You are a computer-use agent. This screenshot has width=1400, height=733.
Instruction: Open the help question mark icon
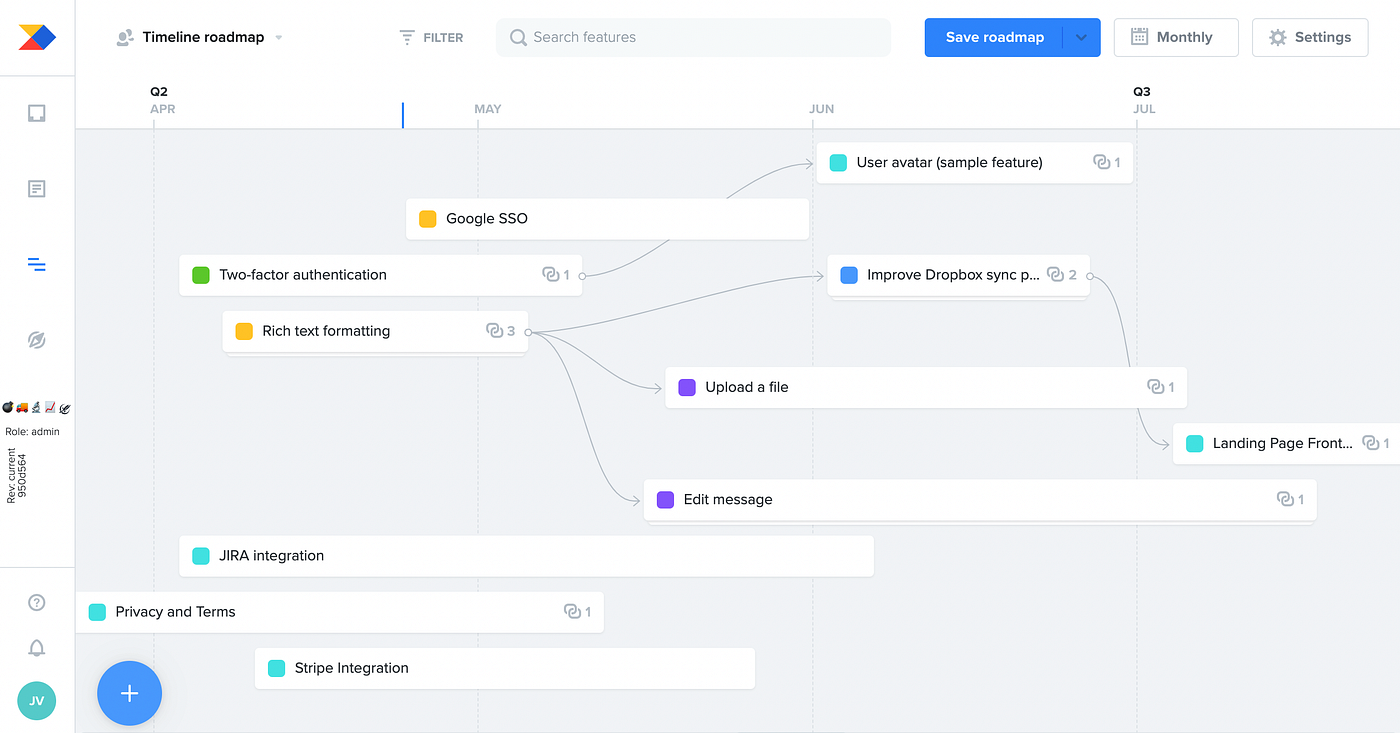[37, 602]
